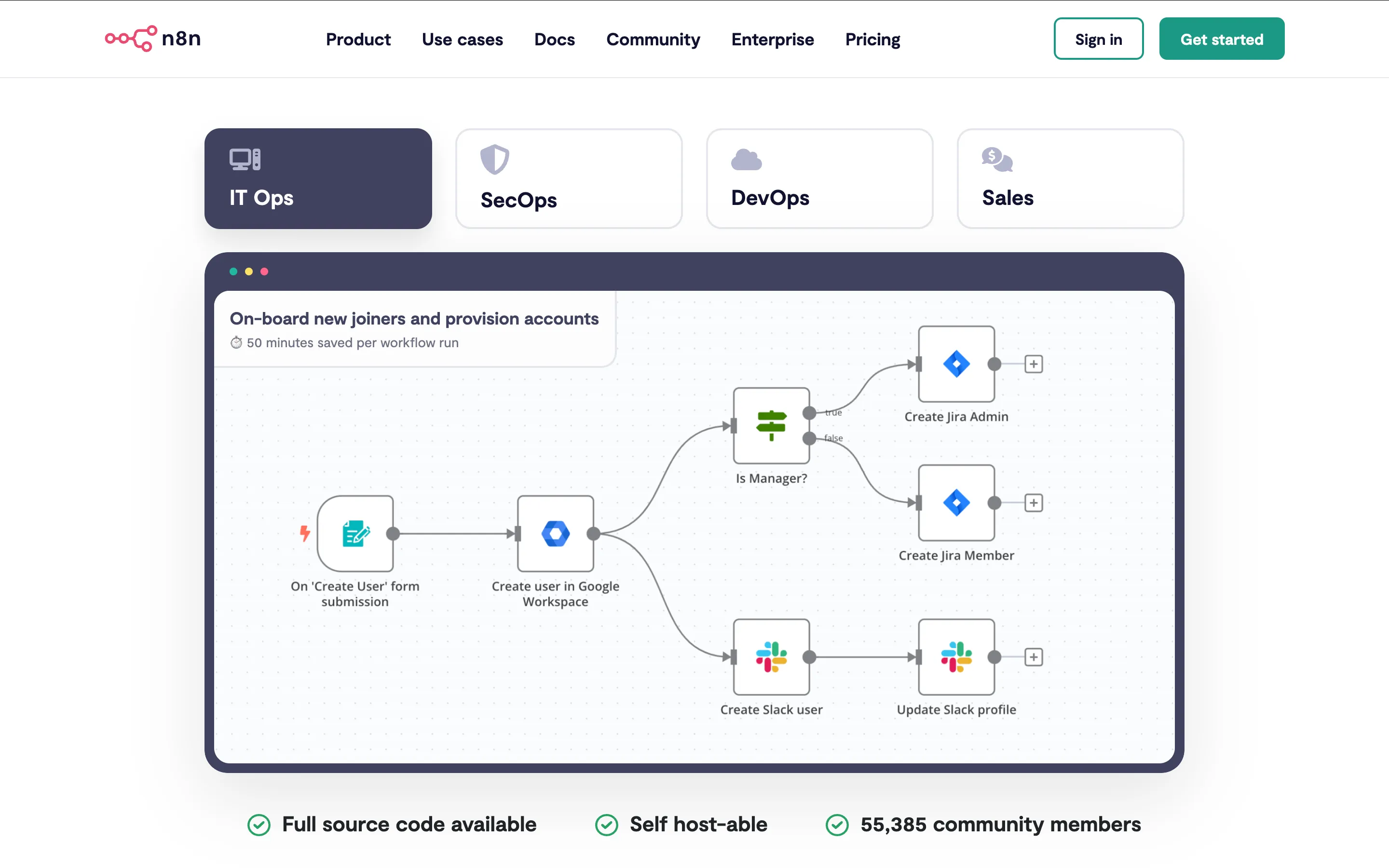Image resolution: width=1389 pixels, height=868 pixels.
Task: Click the IT Ops computer icon
Action: 245,160
